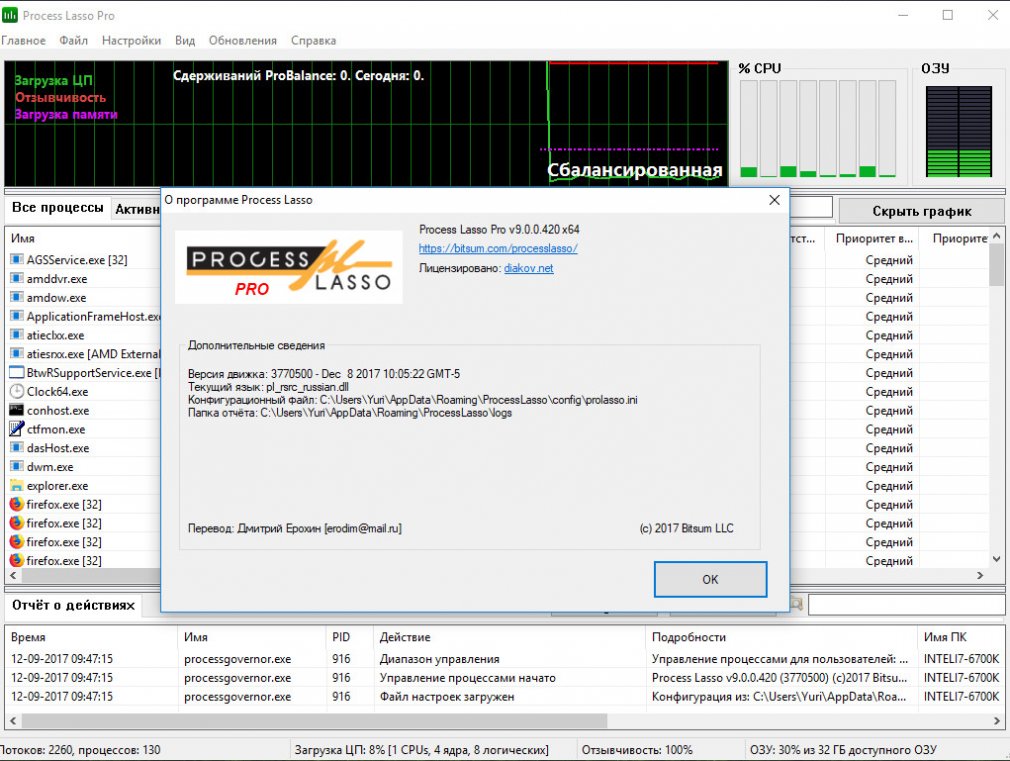The image size is (1010, 761).
Task: Click process list vertical scrollbar down arrow
Action: point(996,559)
